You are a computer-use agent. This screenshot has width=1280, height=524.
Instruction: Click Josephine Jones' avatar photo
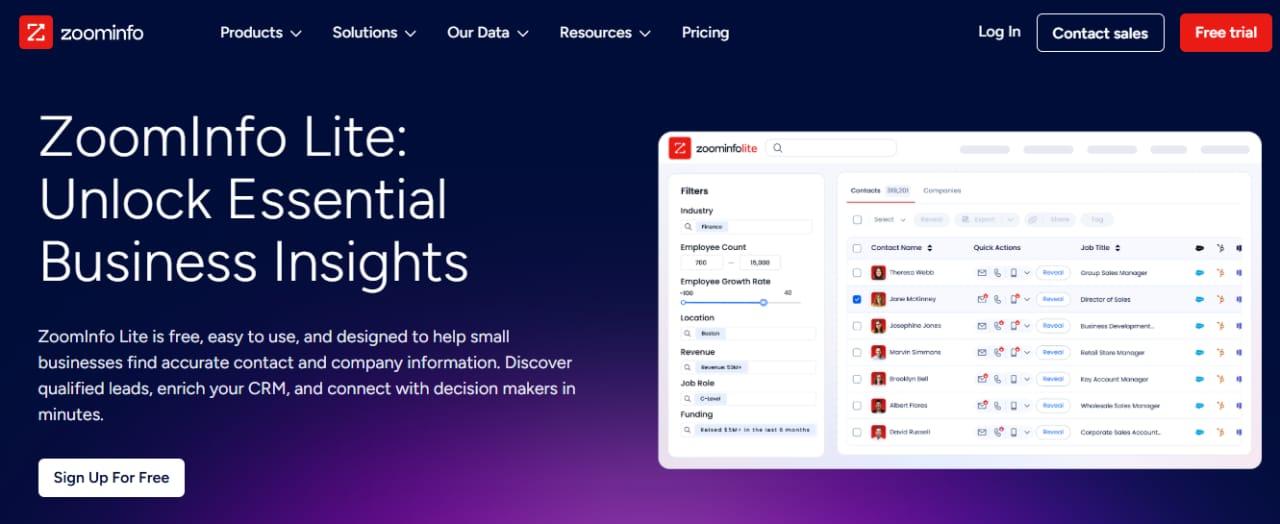(x=878, y=326)
